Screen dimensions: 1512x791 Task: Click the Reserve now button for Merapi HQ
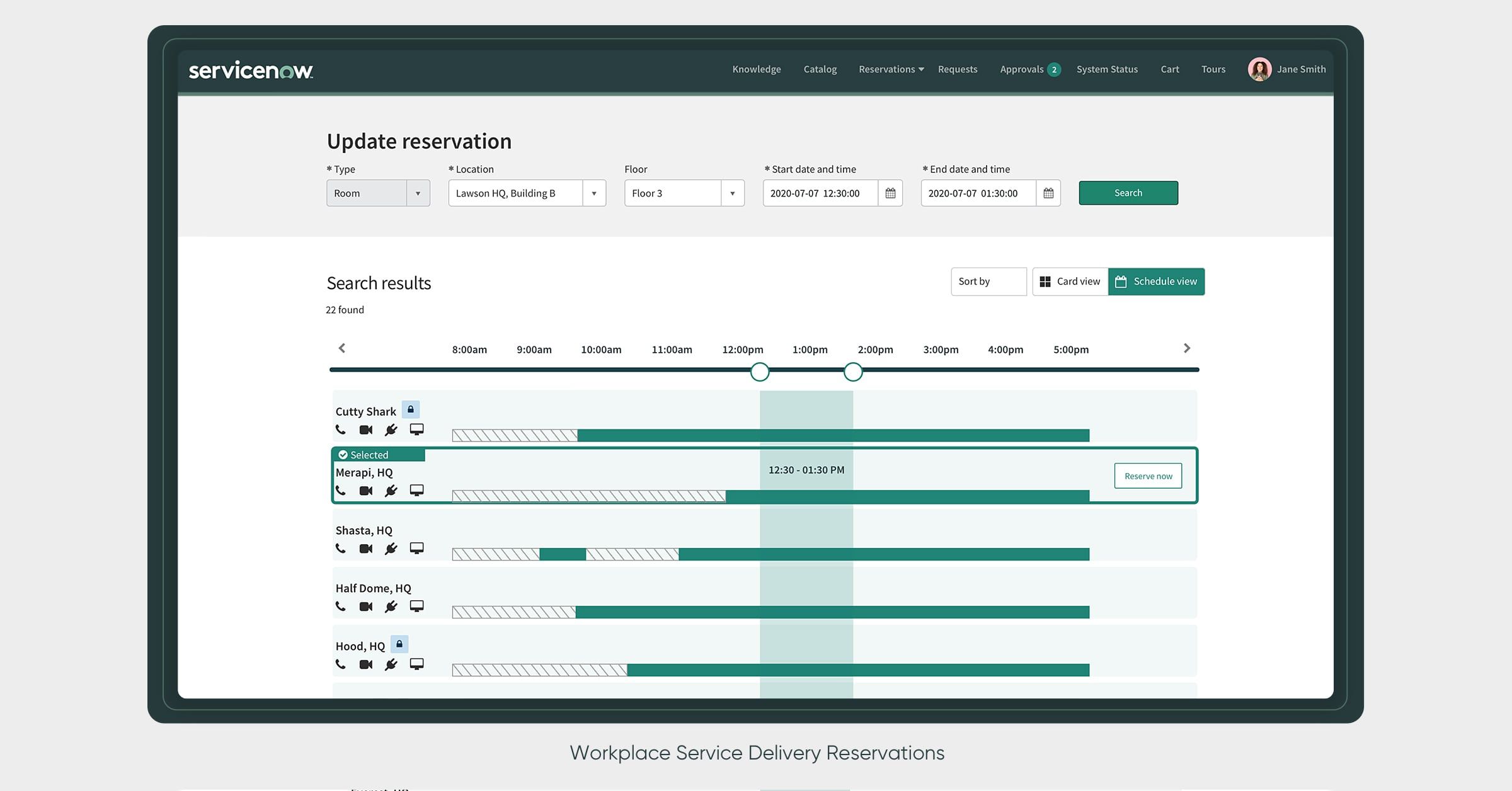point(1148,475)
